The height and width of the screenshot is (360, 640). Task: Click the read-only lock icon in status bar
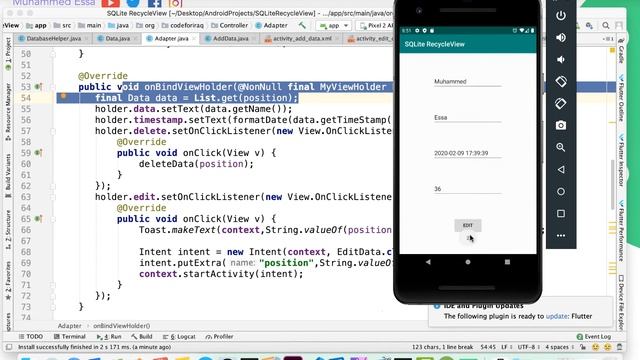(x=583, y=347)
